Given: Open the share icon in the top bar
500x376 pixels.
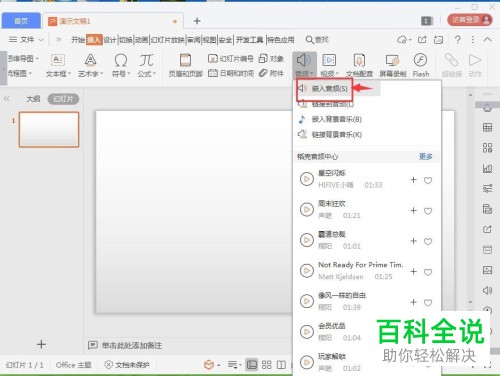Looking at the screenshot, I should pyautogui.click(x=422, y=40).
